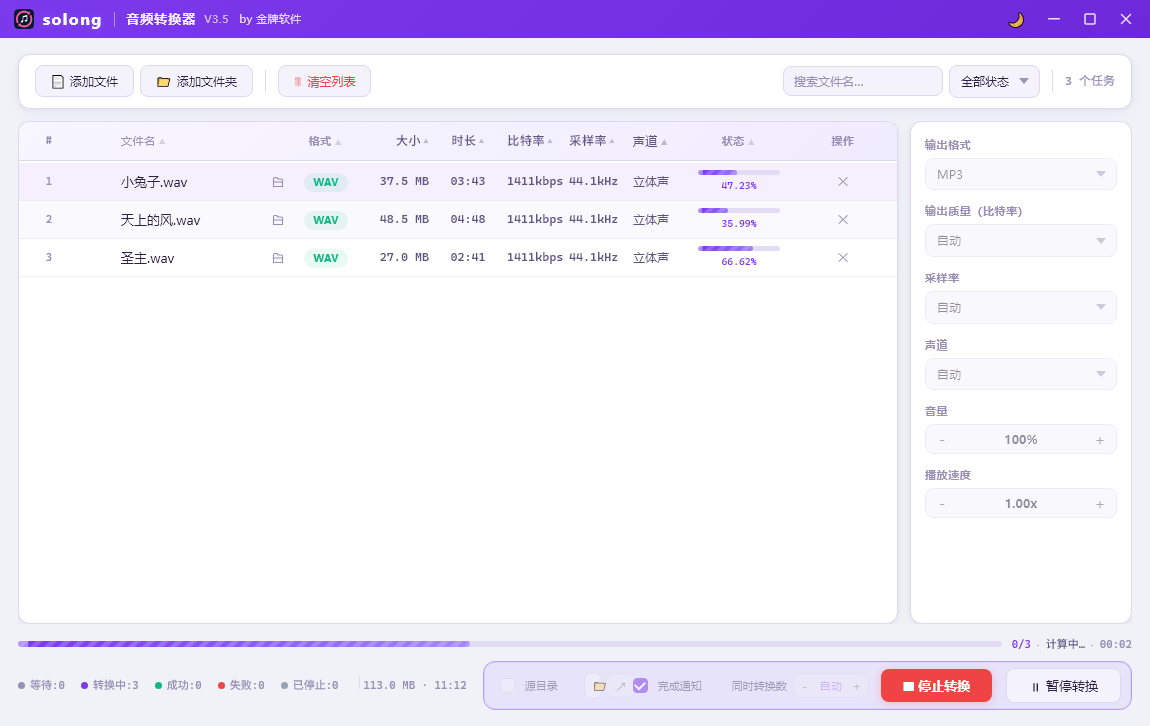Open the 全部状态 filter dropdown

coord(994,81)
